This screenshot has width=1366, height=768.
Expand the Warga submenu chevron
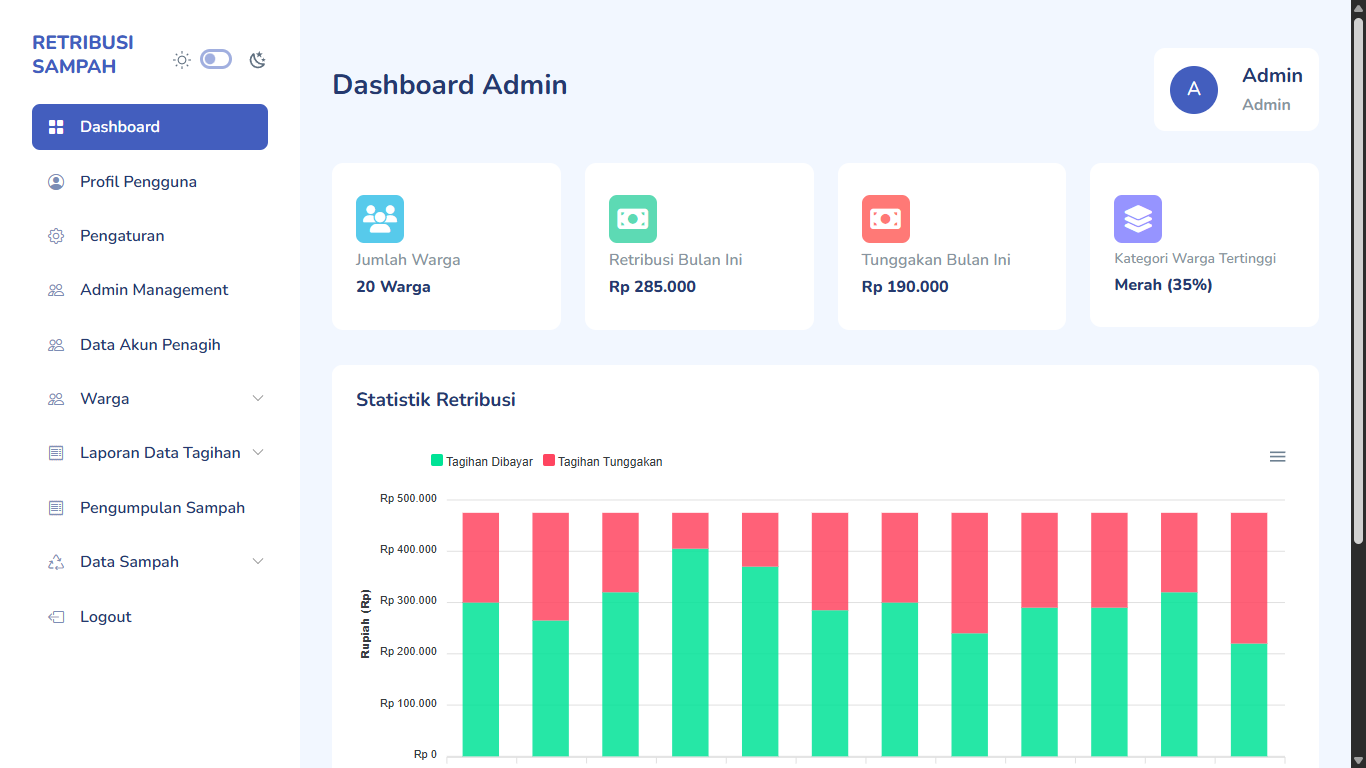tap(258, 399)
